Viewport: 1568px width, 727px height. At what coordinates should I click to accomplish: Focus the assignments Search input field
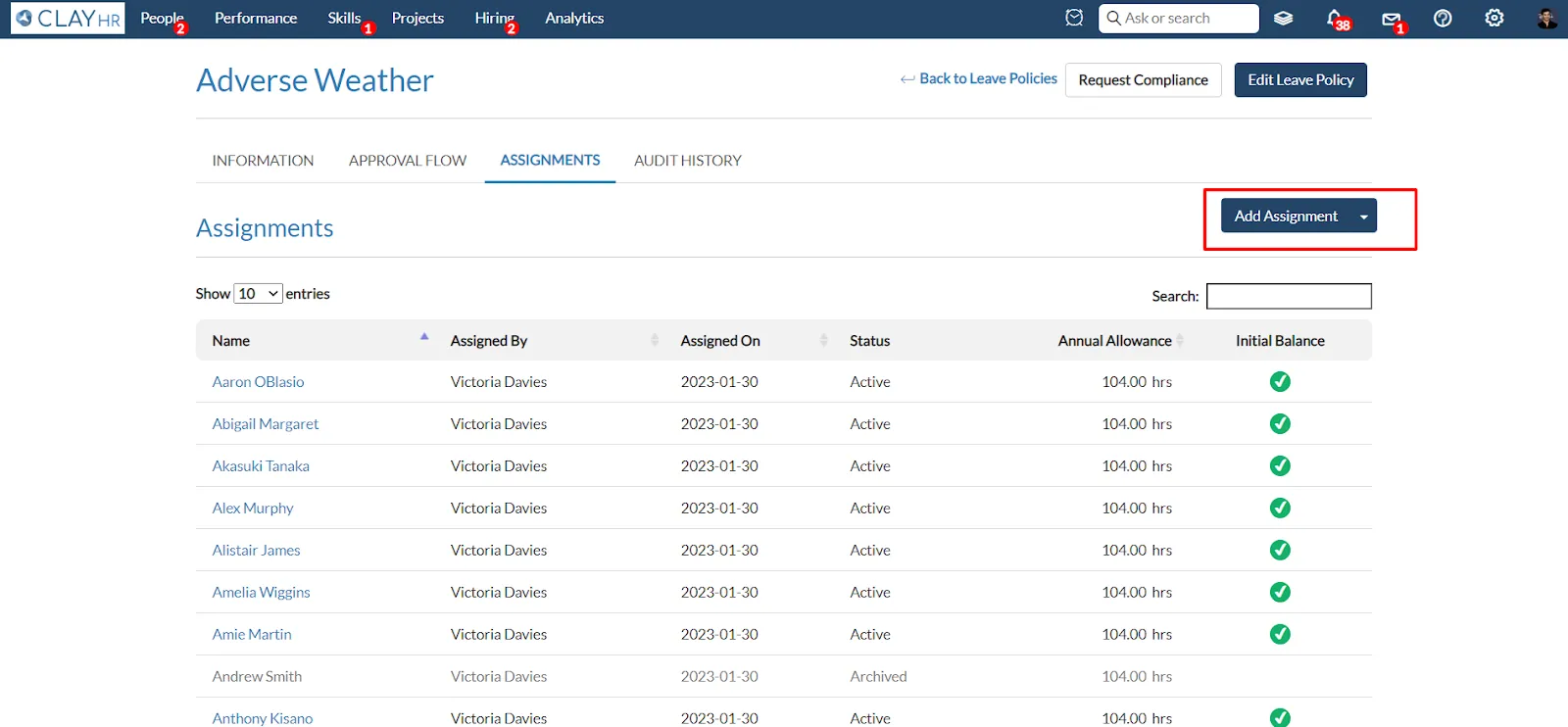coord(1289,296)
